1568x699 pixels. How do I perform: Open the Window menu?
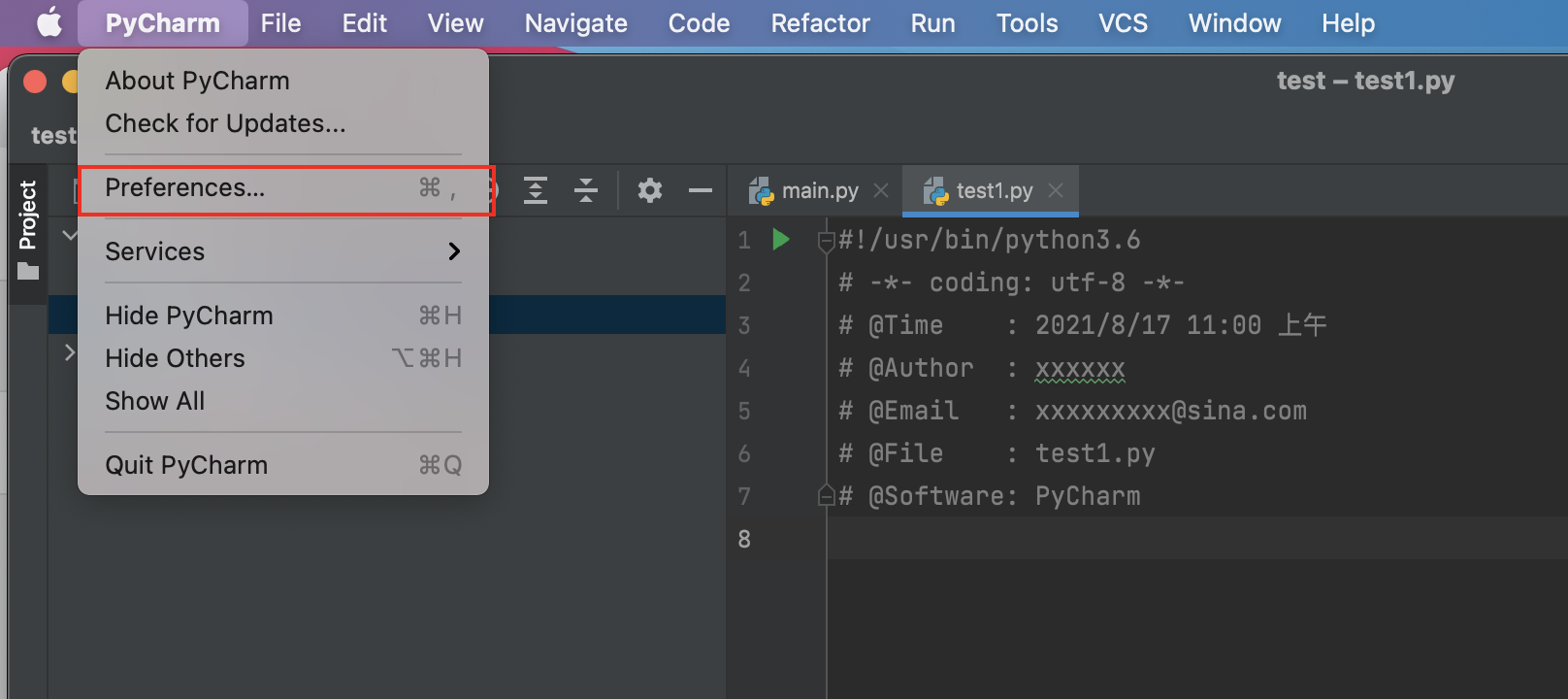(x=1234, y=23)
